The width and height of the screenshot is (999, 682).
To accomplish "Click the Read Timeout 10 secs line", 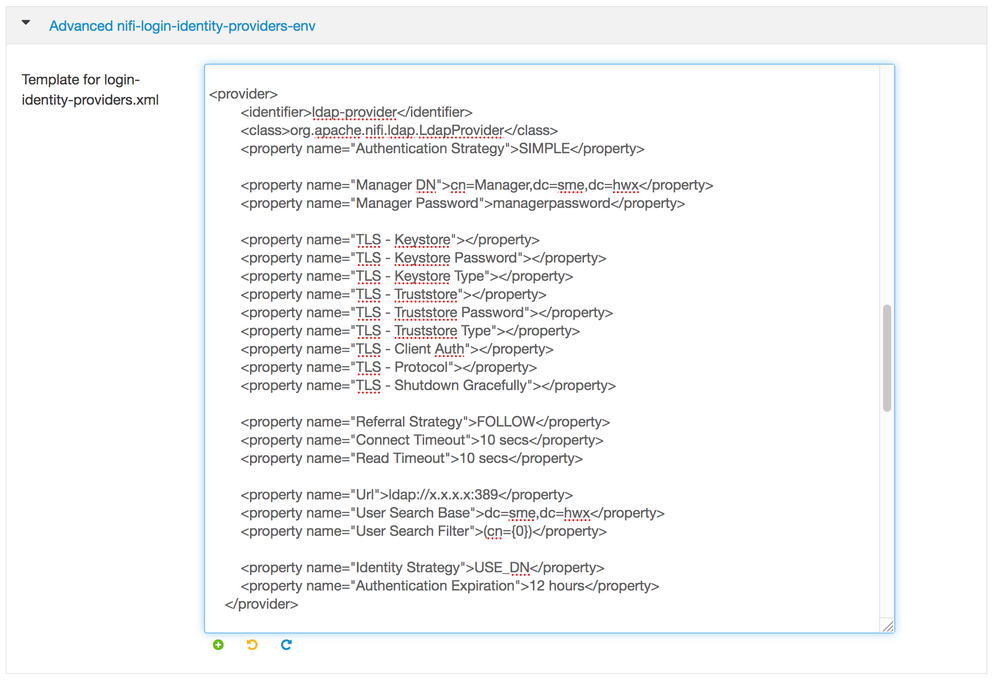I will click(x=412, y=459).
